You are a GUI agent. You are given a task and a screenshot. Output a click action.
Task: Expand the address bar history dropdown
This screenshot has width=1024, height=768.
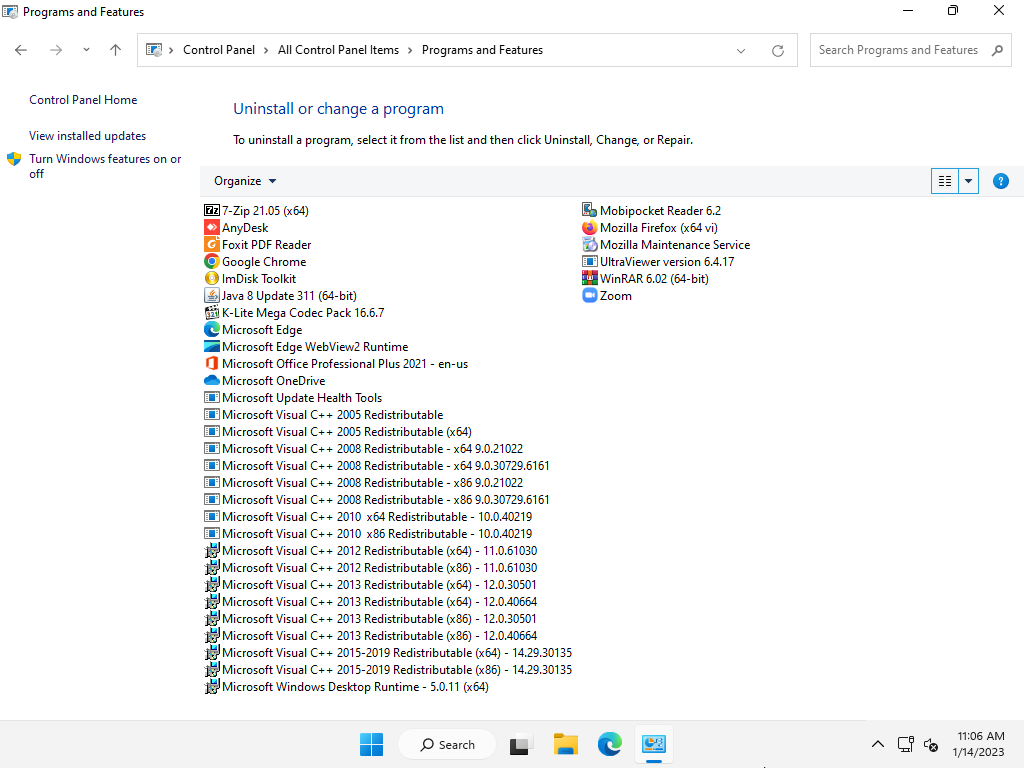click(741, 50)
